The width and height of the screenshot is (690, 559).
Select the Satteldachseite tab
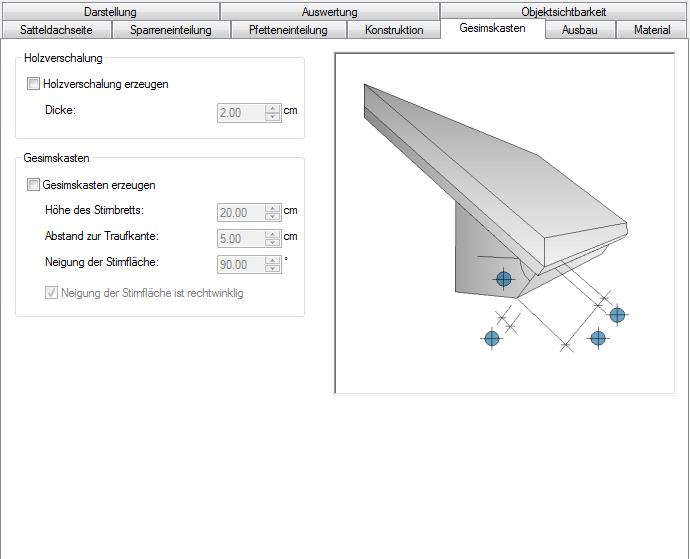(56, 30)
